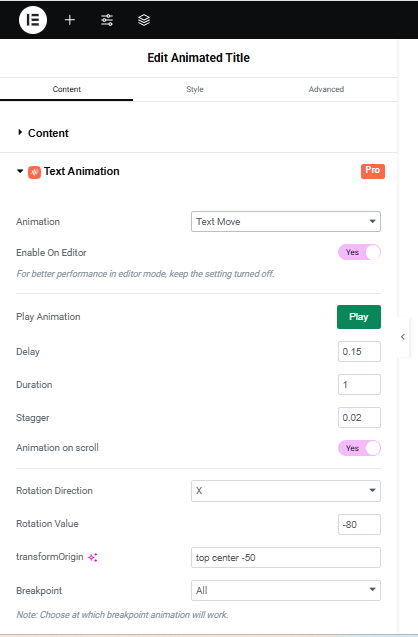Open Add Element plus icon
The width and height of the screenshot is (418, 637).
(70, 20)
